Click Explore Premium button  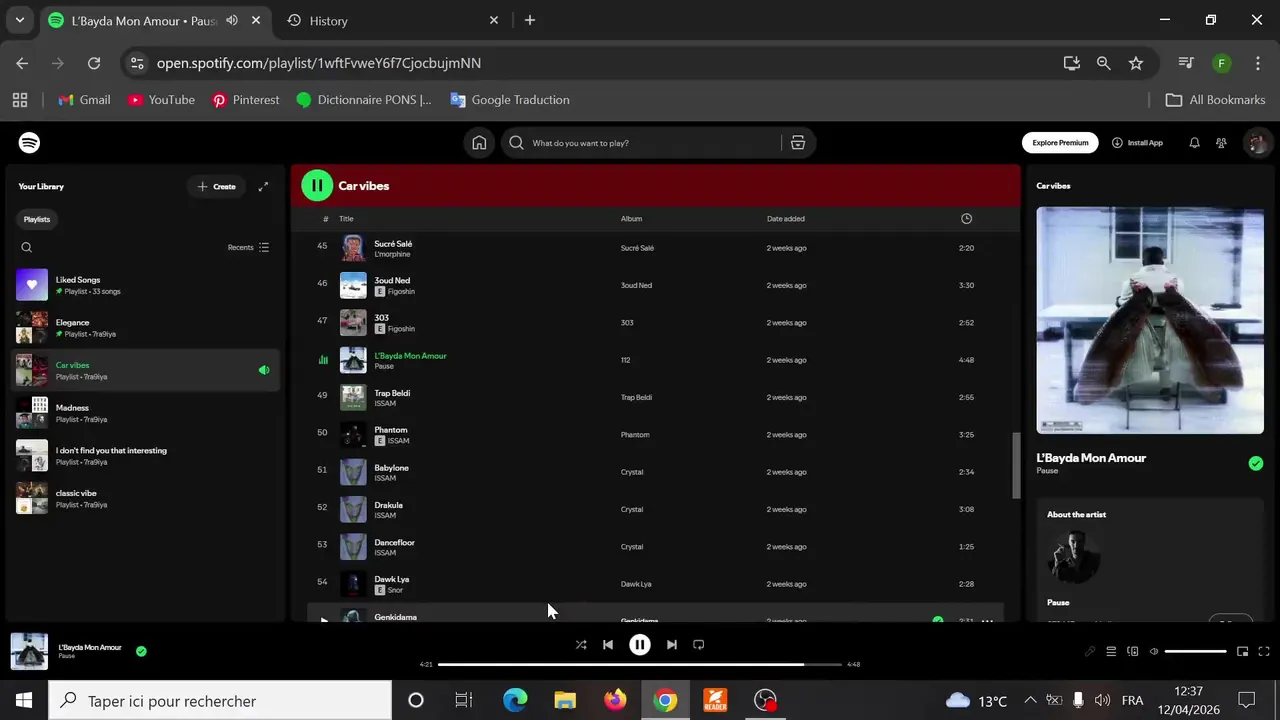pyautogui.click(x=1060, y=143)
